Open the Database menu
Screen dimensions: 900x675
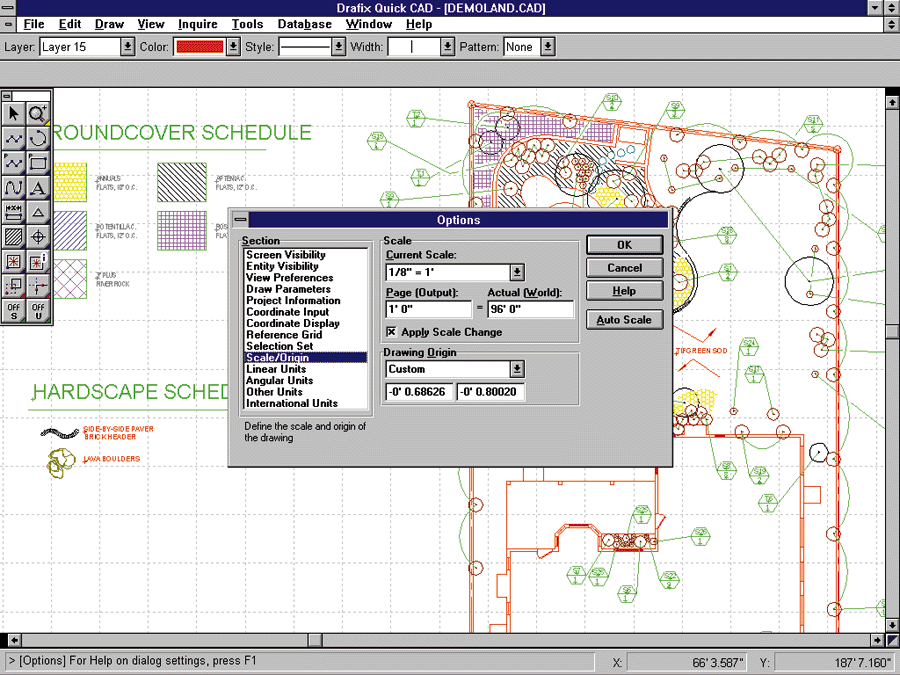304,24
